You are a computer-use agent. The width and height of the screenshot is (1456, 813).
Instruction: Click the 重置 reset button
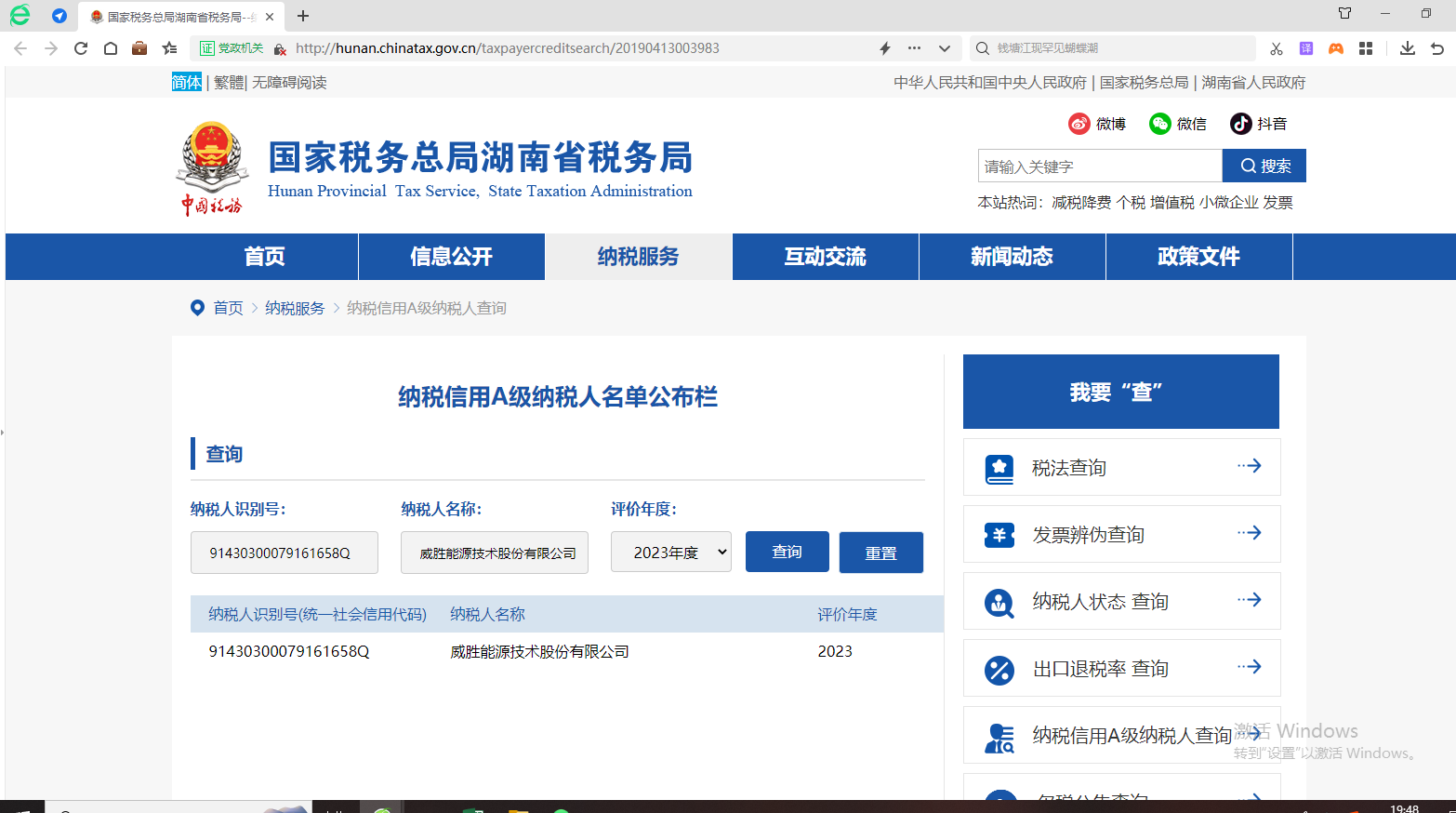[880, 553]
